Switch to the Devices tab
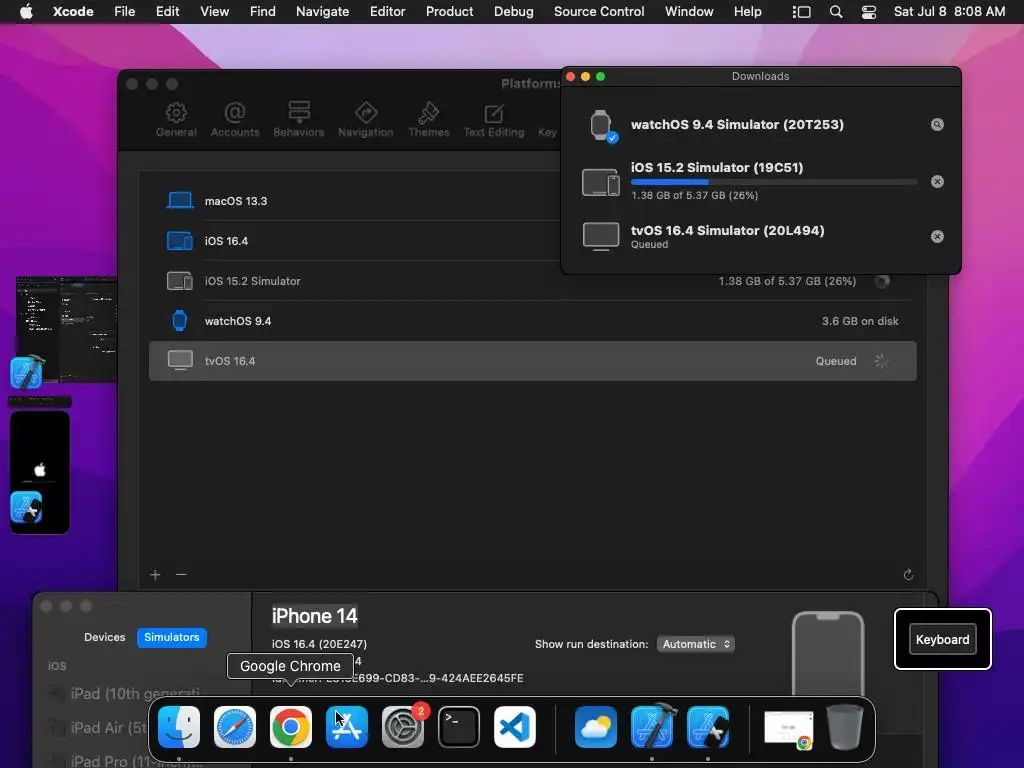The image size is (1024, 768). (x=104, y=637)
